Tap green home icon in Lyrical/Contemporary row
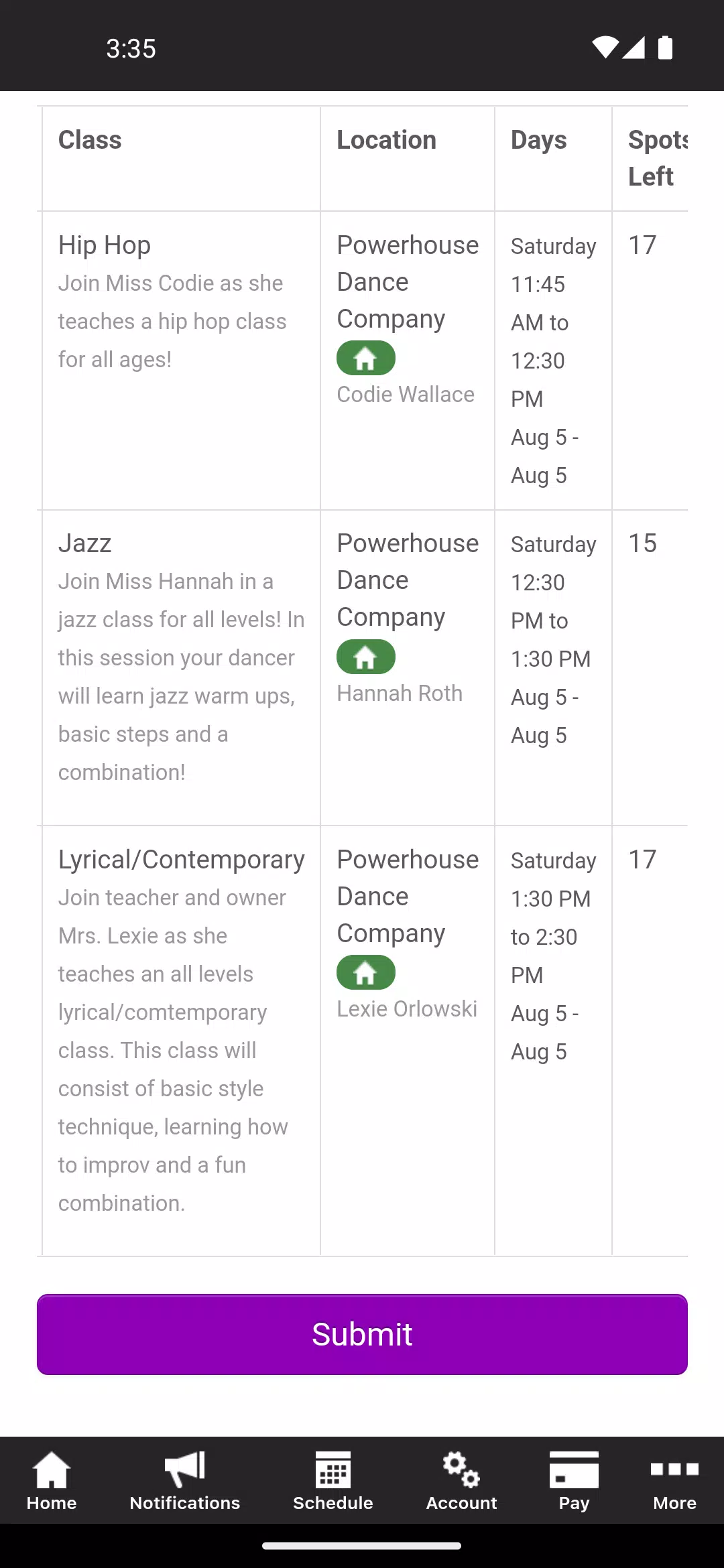 point(366,972)
